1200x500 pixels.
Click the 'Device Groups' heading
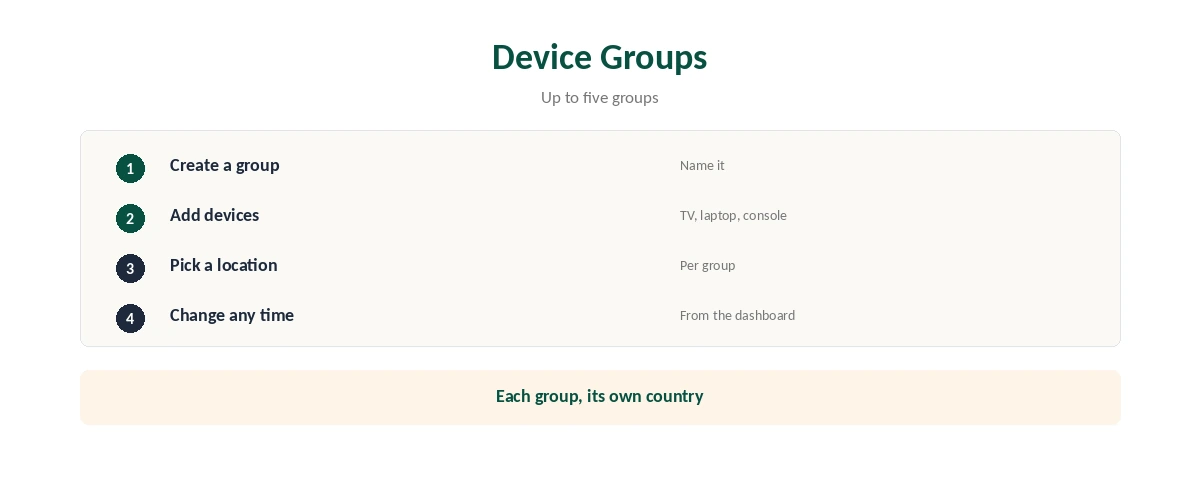(x=599, y=57)
